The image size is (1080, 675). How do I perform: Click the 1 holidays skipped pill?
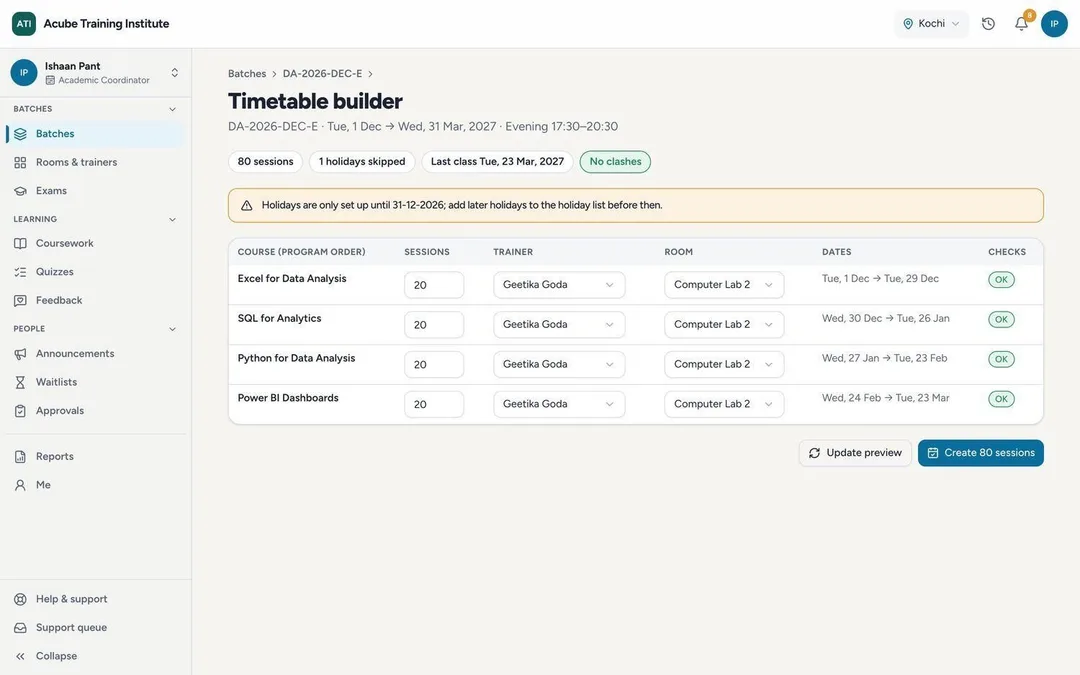coord(362,162)
